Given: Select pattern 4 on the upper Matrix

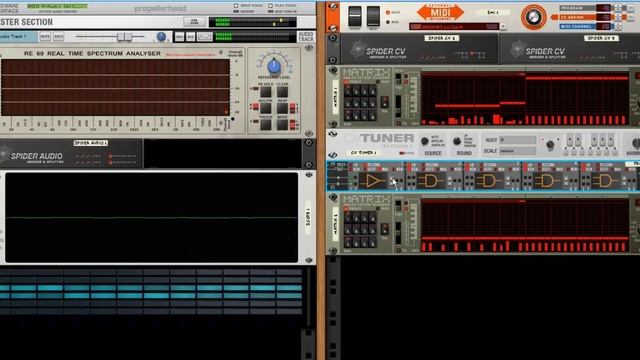Looking at the screenshot, I should tap(373, 90).
